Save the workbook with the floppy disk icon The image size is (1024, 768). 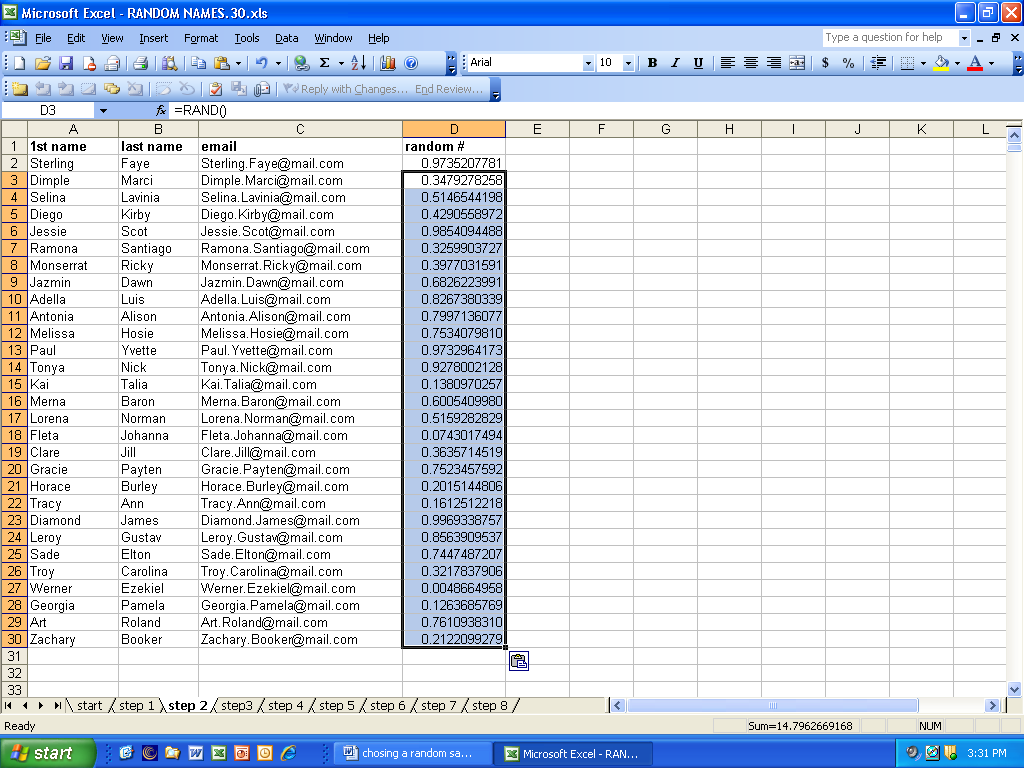(x=66, y=63)
